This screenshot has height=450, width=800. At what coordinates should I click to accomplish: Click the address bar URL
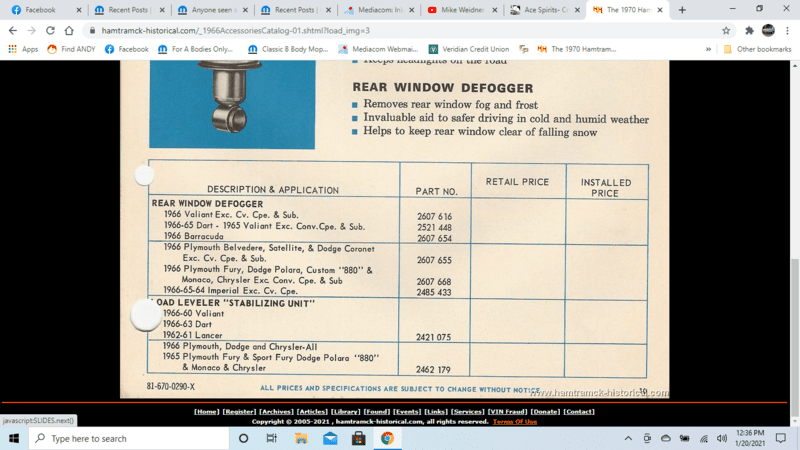click(x=236, y=31)
